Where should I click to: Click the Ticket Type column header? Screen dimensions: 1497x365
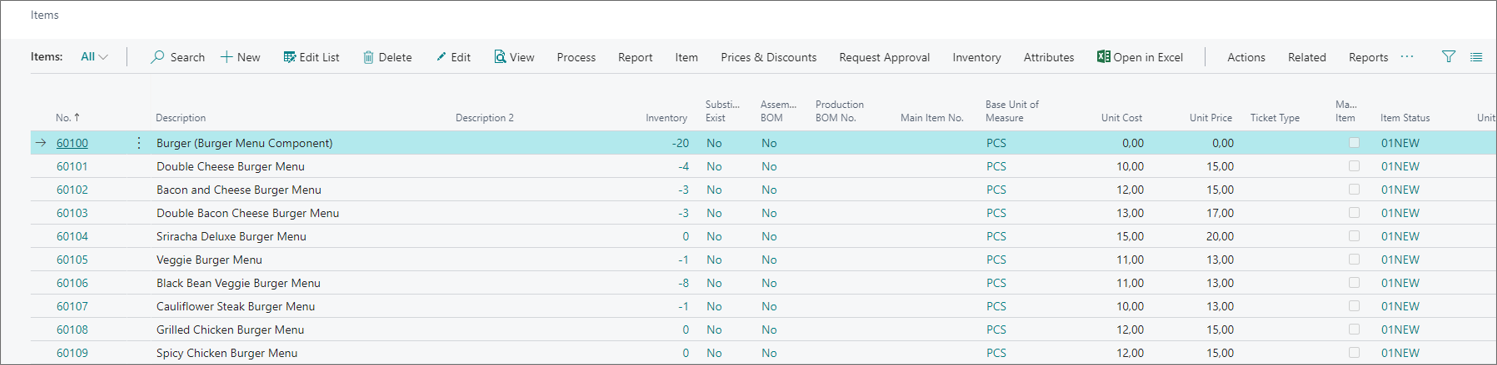[1275, 118]
